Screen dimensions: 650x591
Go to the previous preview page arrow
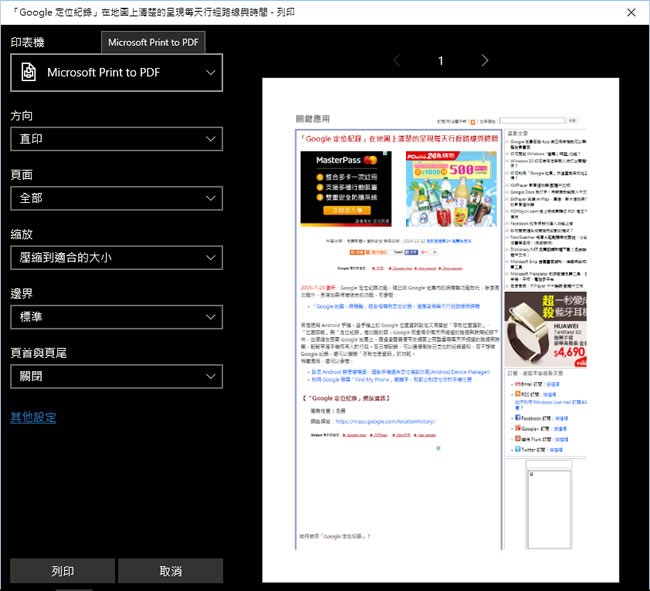(x=396, y=61)
